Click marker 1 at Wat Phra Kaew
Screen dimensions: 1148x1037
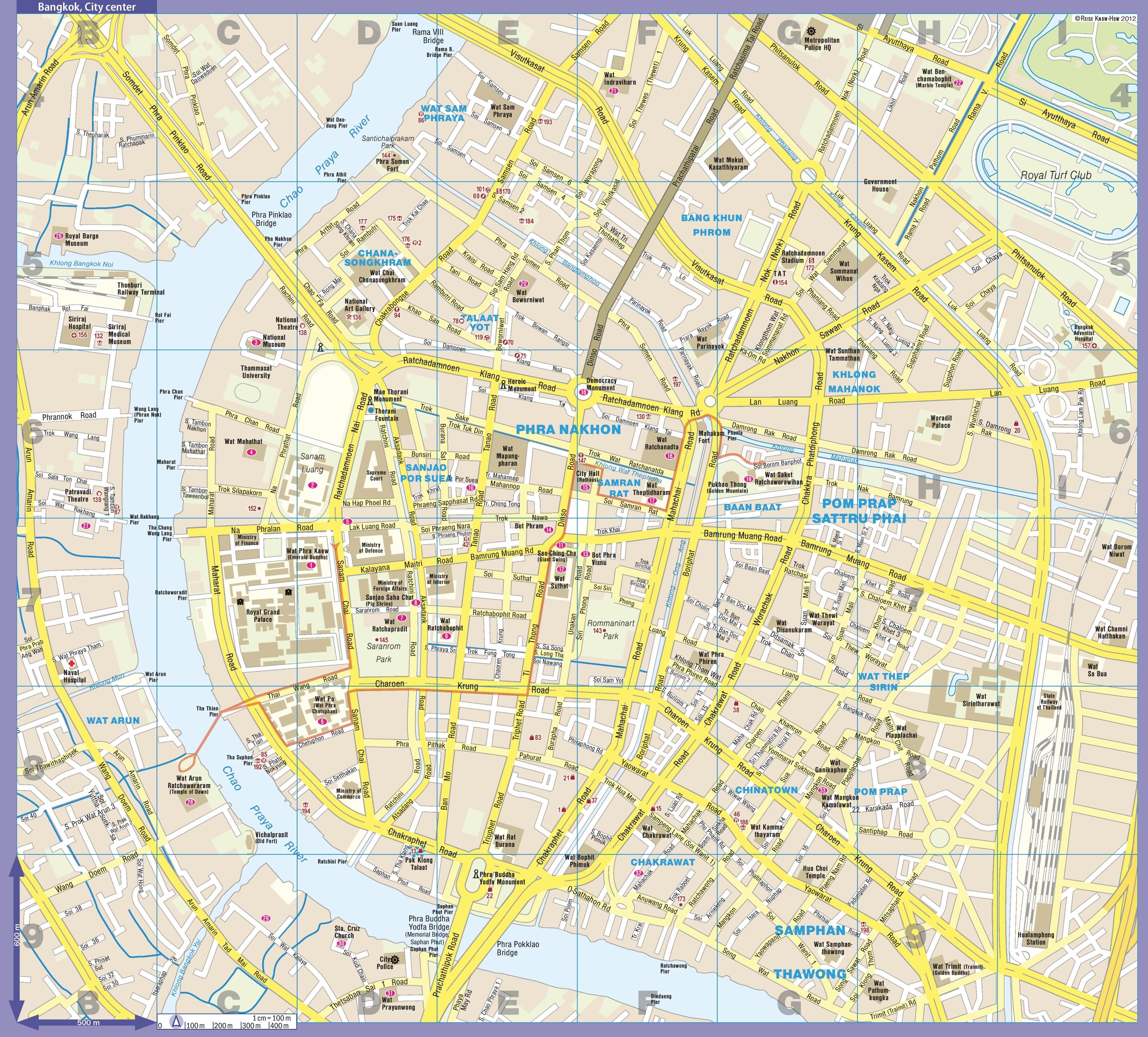click(311, 565)
